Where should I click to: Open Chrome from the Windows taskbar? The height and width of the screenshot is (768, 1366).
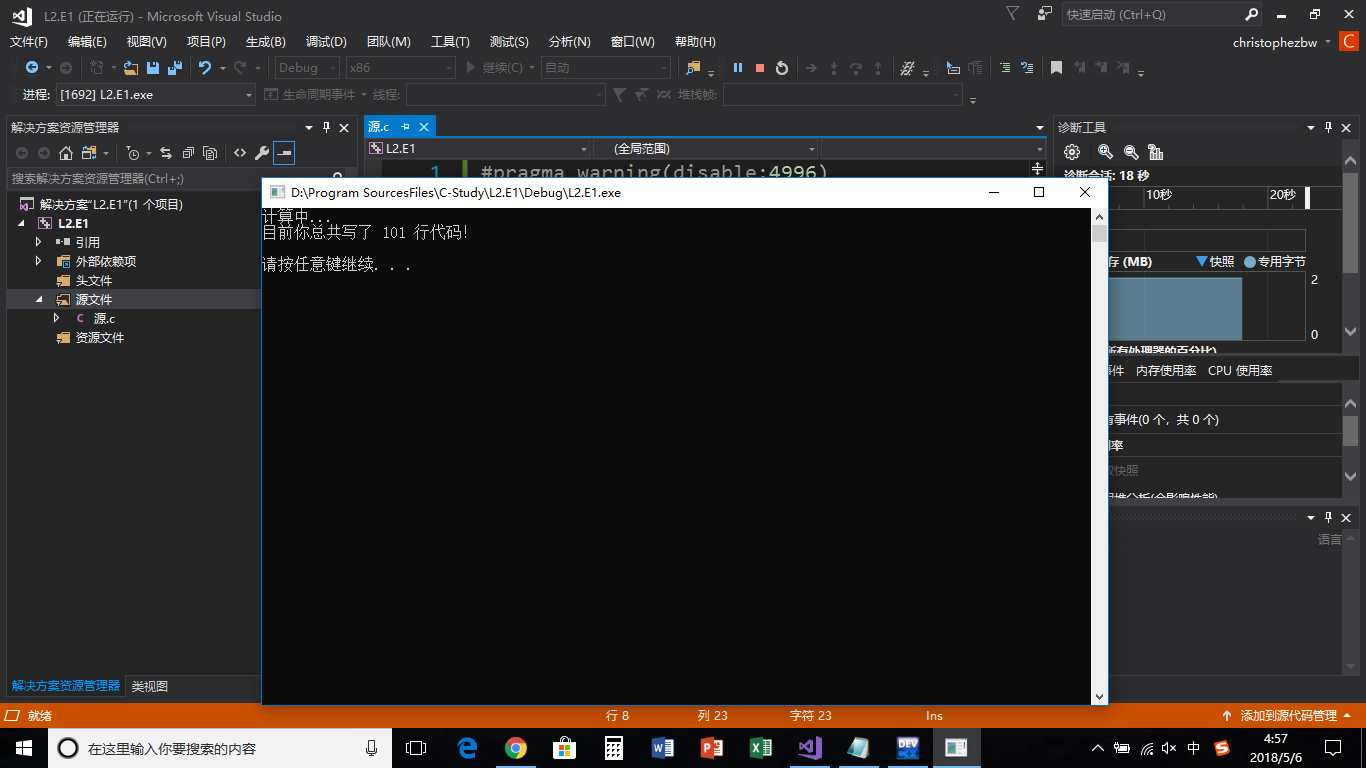(x=515, y=747)
